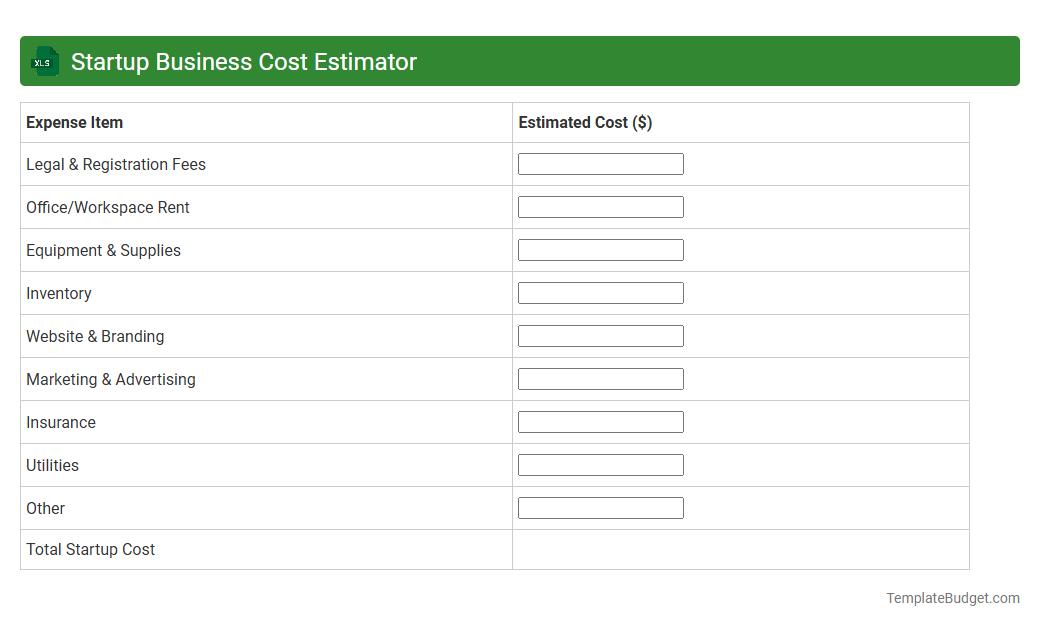Viewport: 1040px width, 627px height.
Task: Click the Office/Workspace Rent cost field
Action: point(600,206)
